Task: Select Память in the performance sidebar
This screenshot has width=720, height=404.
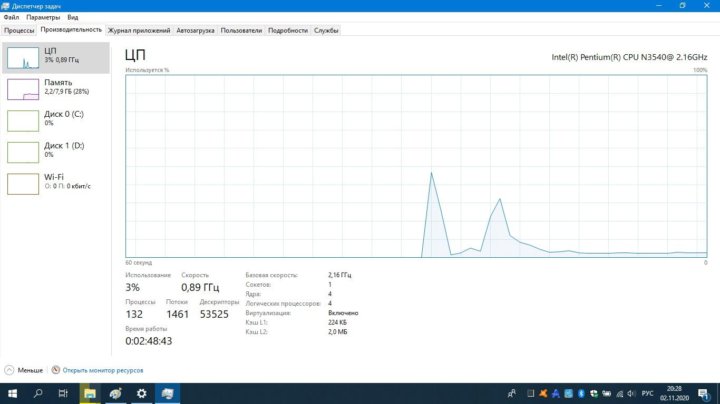Action: (55, 88)
